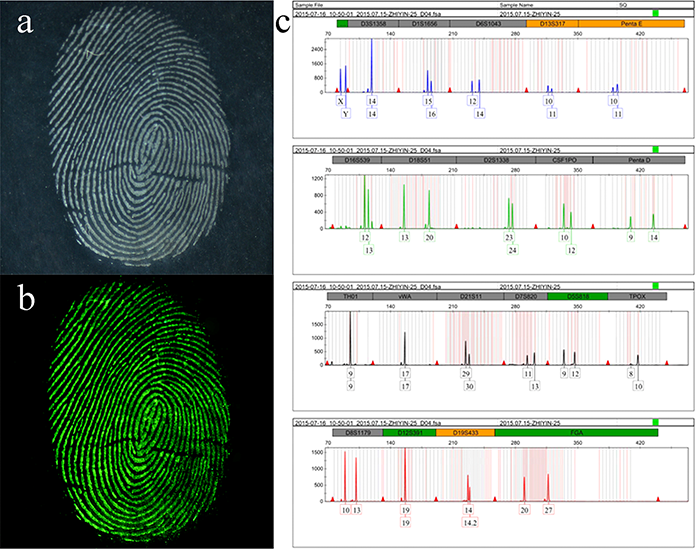Select the D1S1656 locus header bar
This screenshot has width=700, height=549.
425,24
